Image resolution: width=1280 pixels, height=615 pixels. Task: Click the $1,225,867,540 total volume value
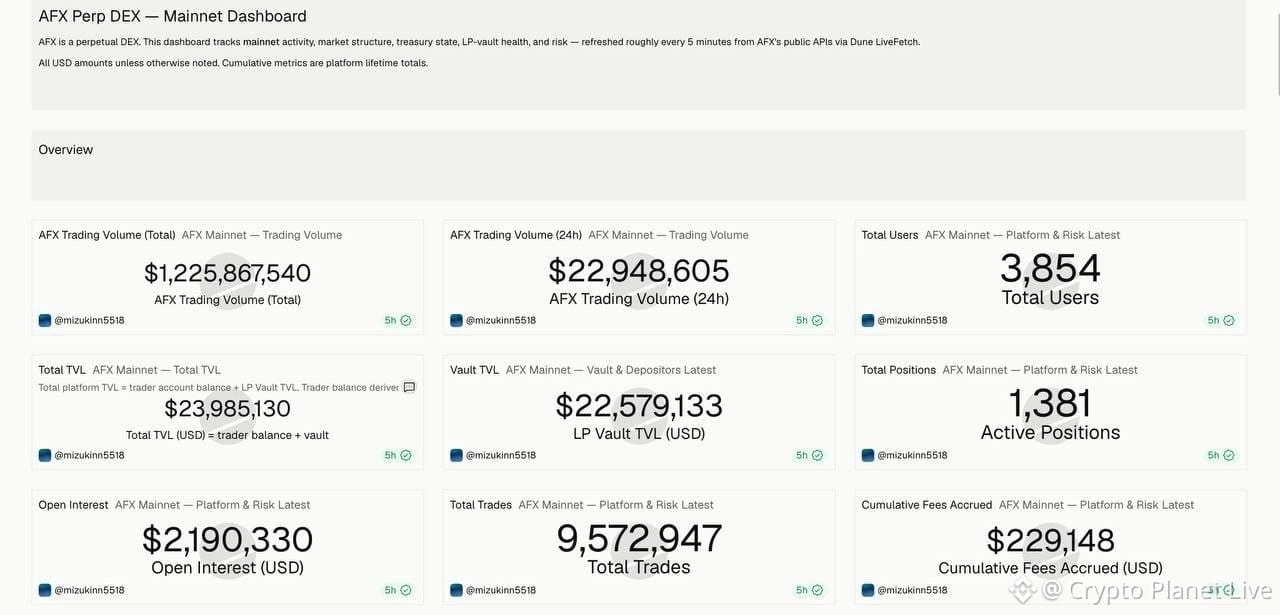pyautogui.click(x=227, y=273)
